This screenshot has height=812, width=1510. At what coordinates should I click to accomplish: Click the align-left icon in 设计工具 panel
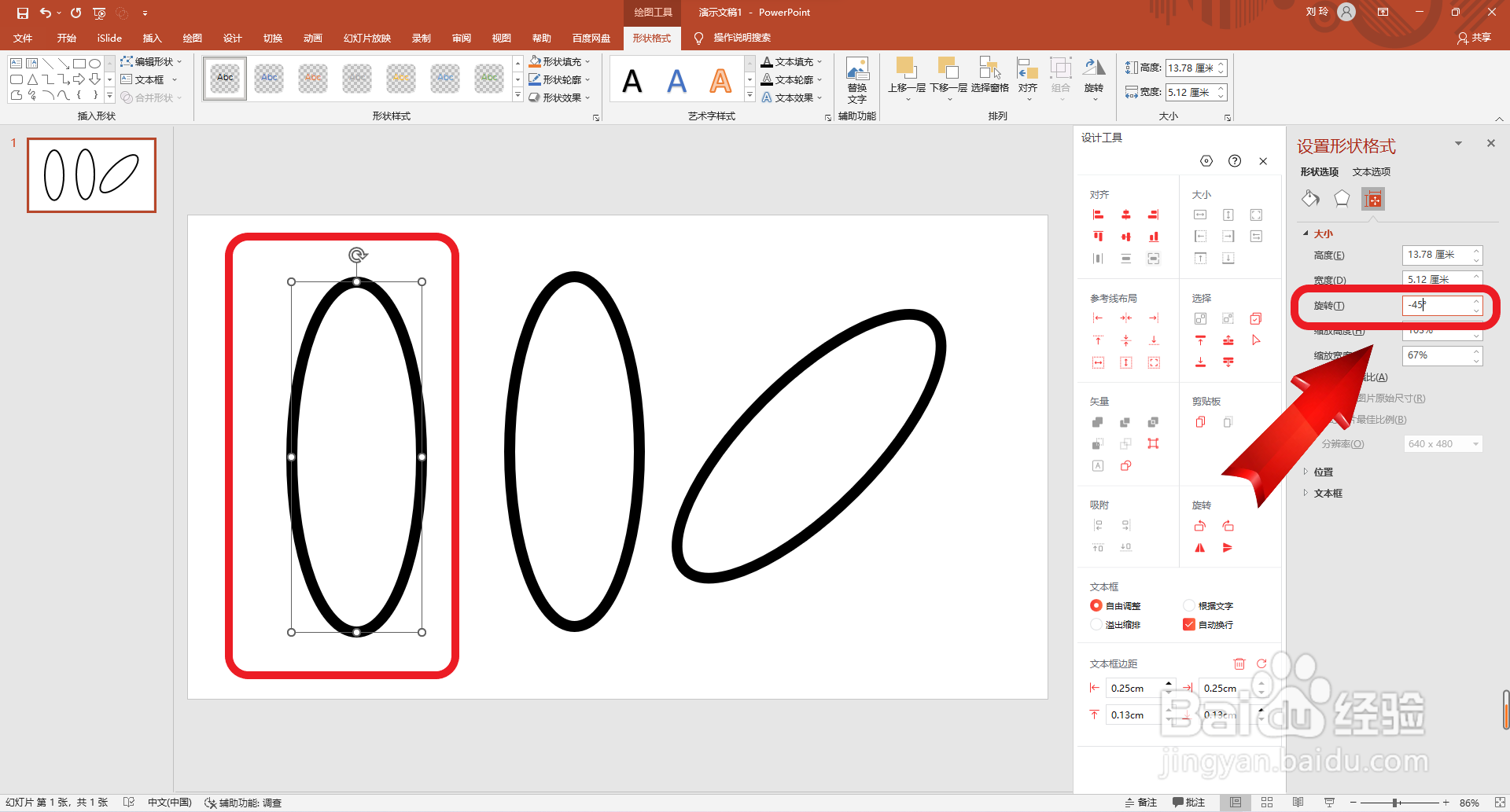(x=1098, y=215)
